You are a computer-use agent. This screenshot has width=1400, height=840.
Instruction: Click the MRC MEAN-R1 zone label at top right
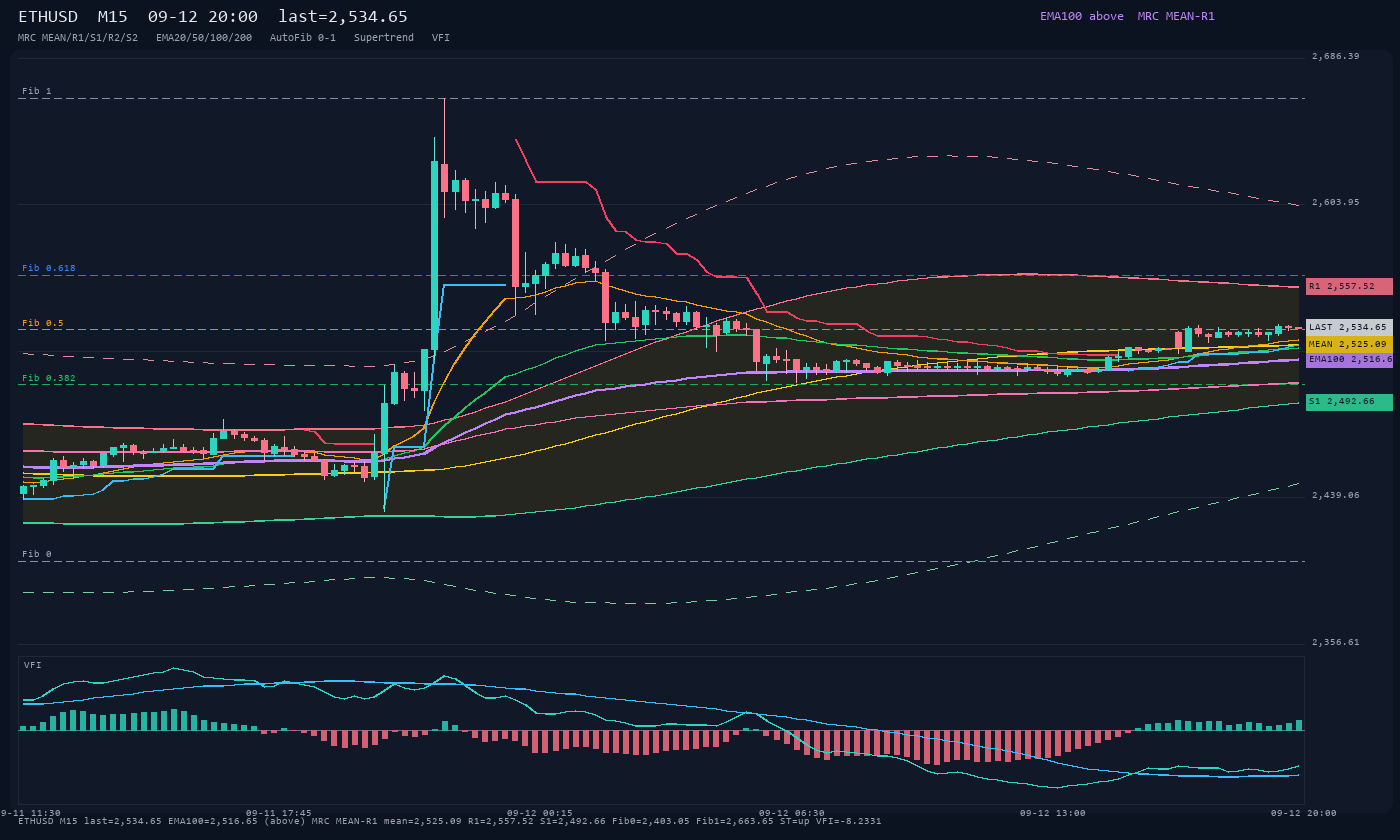point(1176,16)
